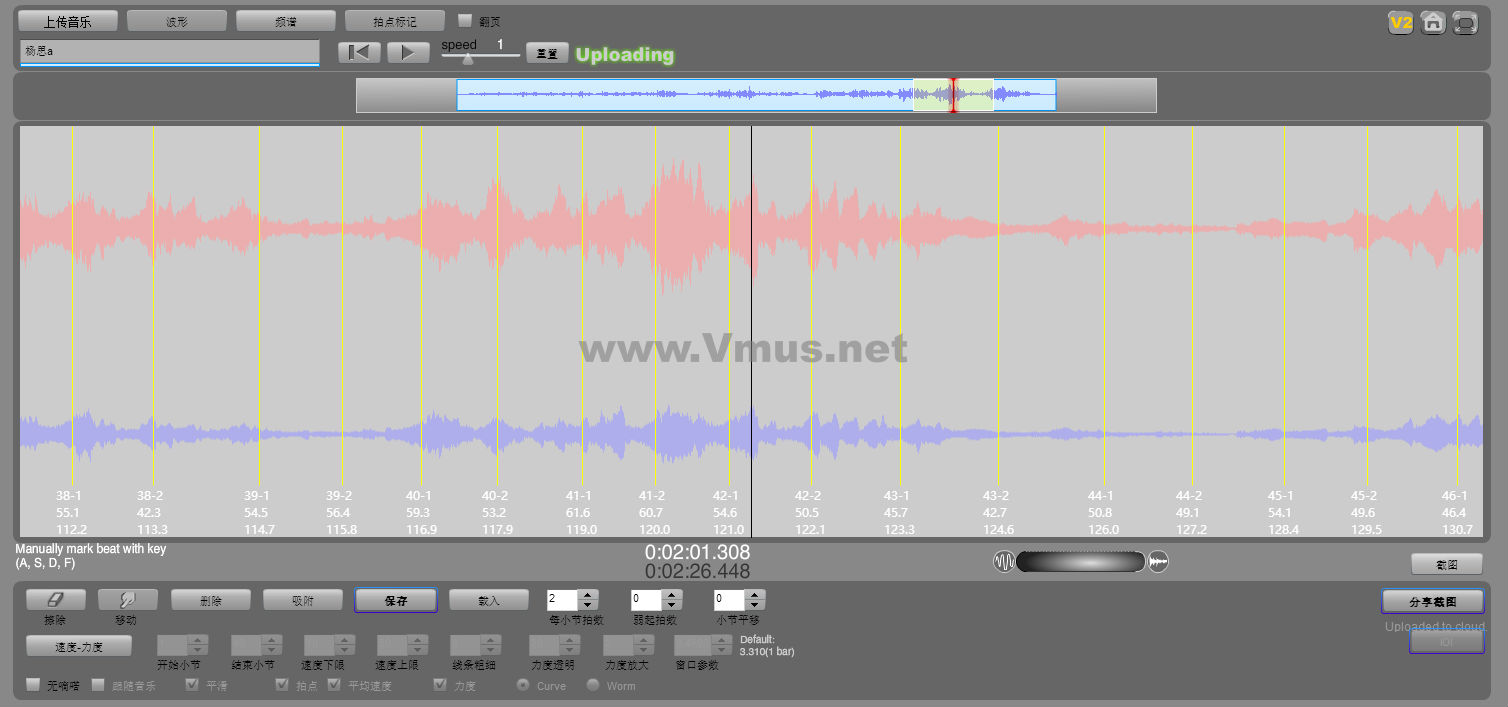The image size is (1508, 707).
Task: Switch to the 拍点标记 beat marking view
Action: [x=394, y=21]
